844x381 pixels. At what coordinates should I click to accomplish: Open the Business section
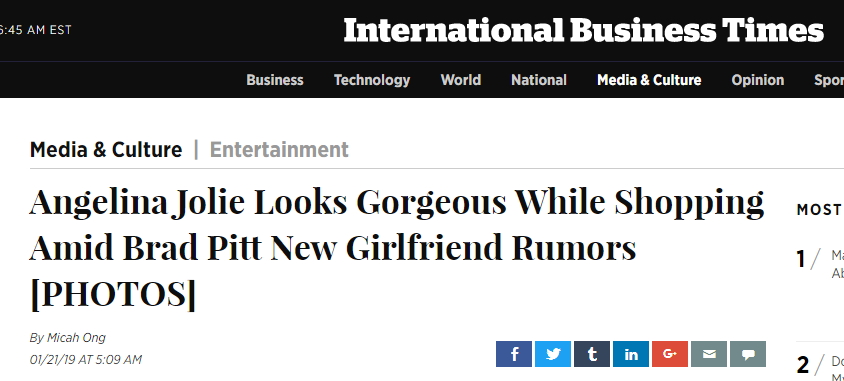[275, 80]
